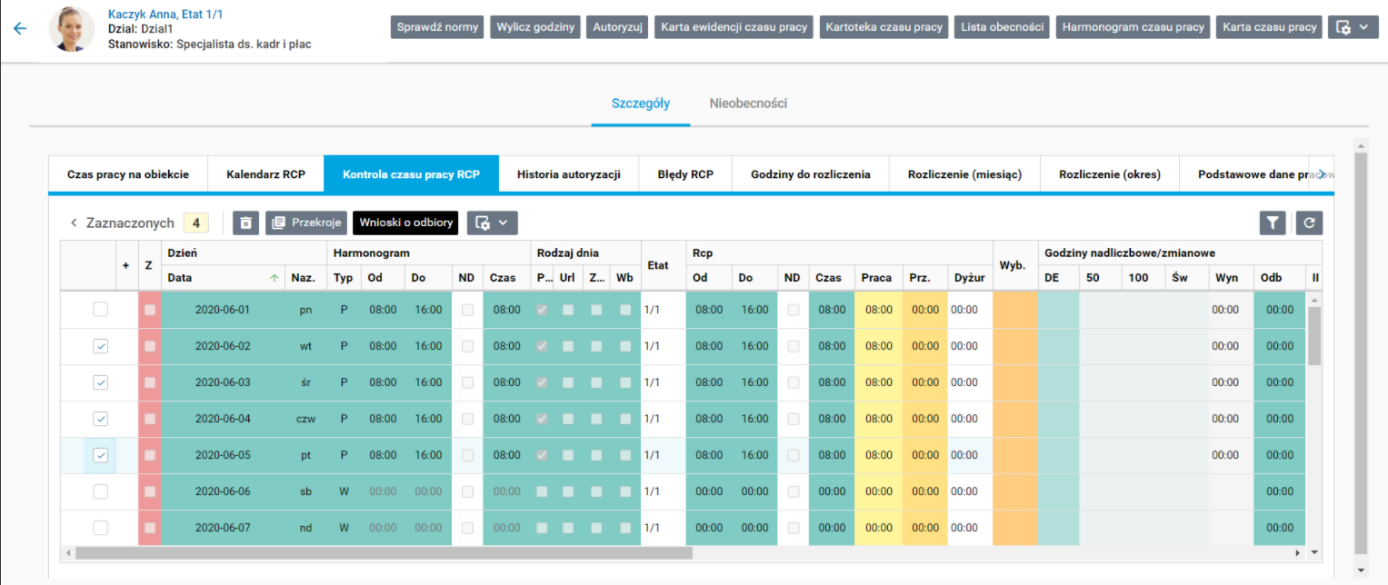This screenshot has width=1388, height=585.
Task: Untick row checkbox for 2020-06-05
Action: click(x=100, y=455)
